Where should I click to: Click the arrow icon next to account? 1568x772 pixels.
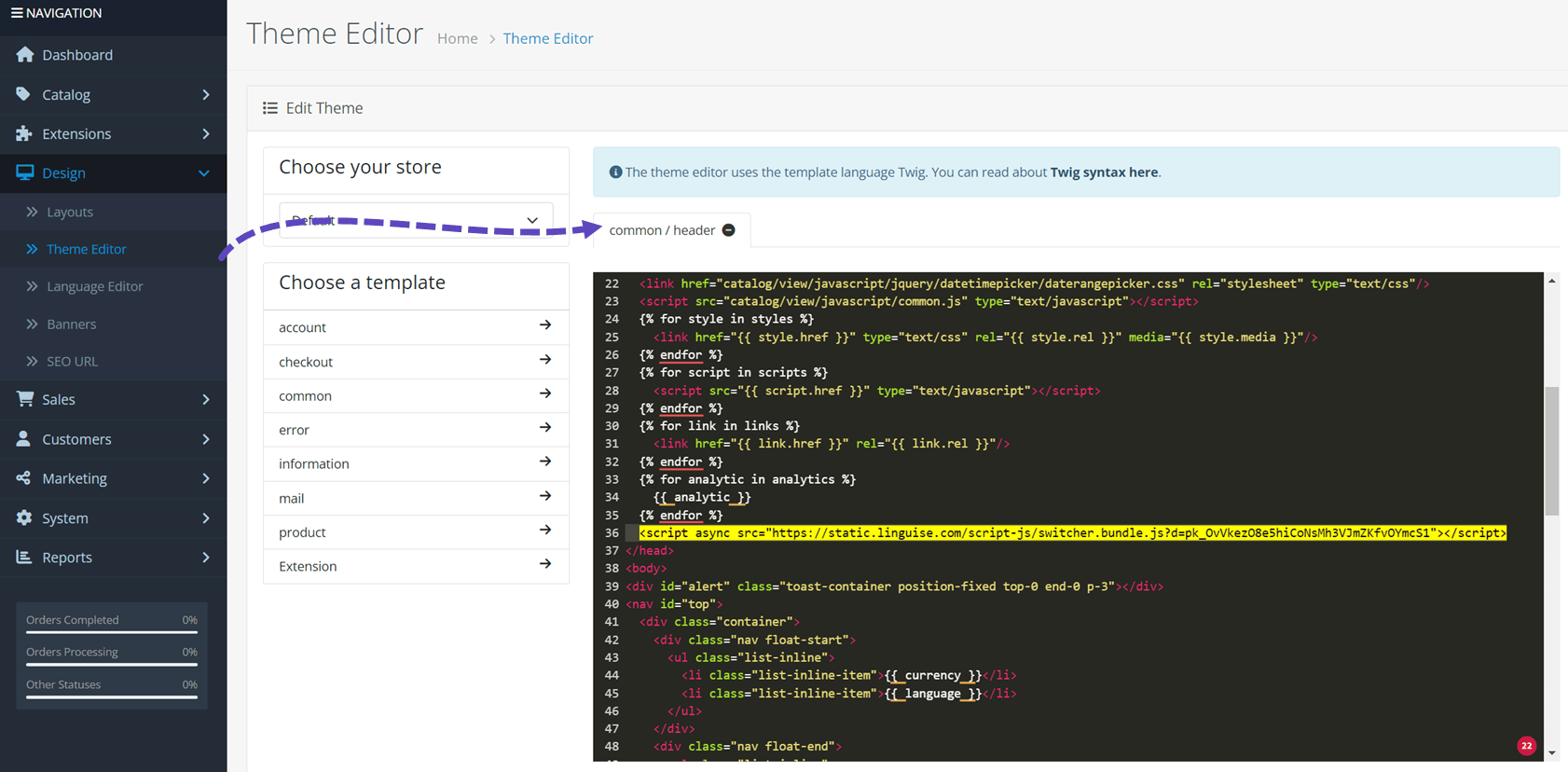545,325
